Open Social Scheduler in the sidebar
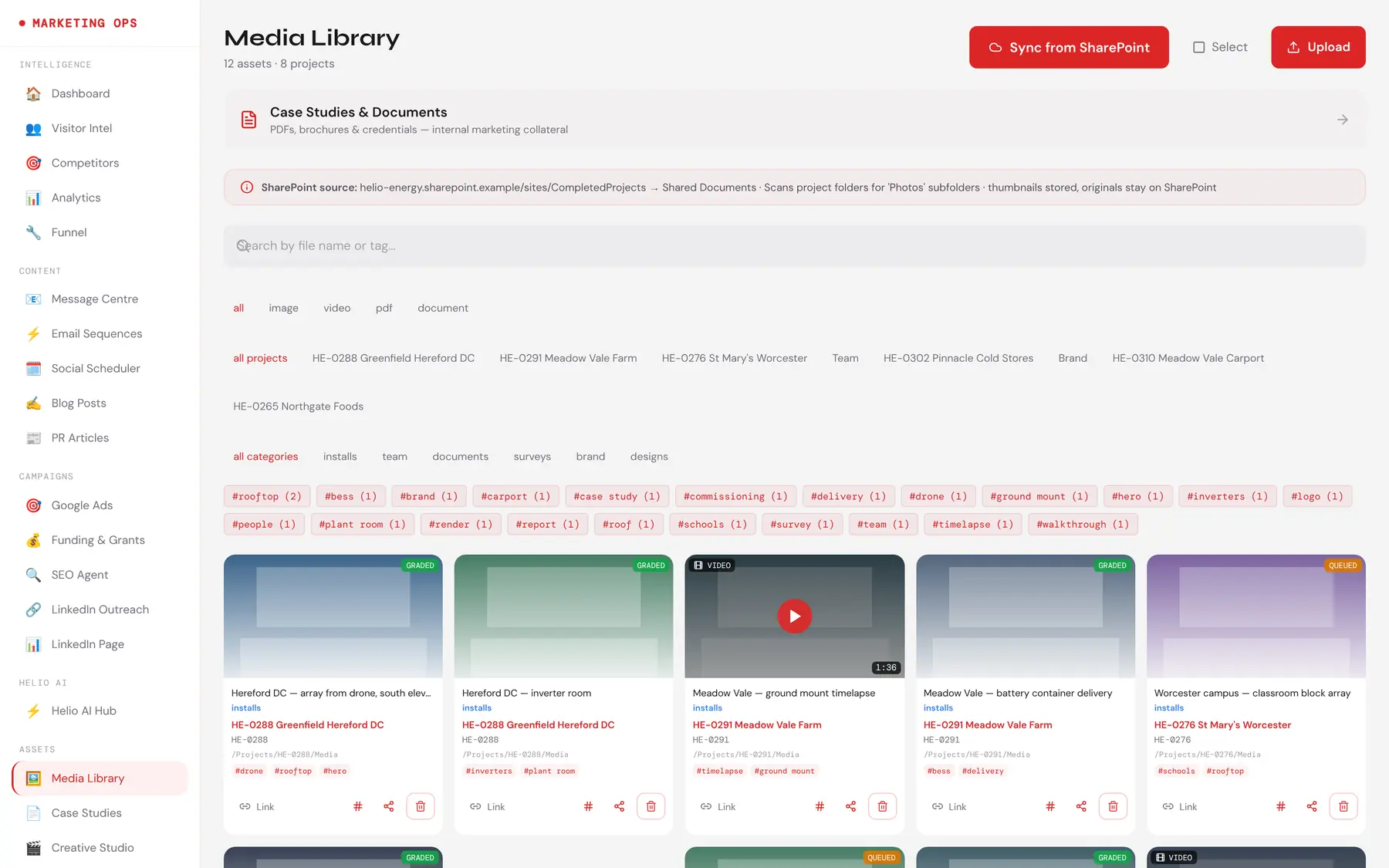Image resolution: width=1389 pixels, height=868 pixels. point(100,368)
